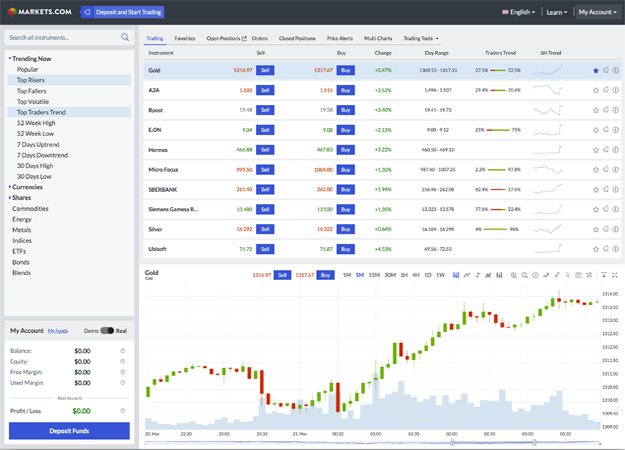Screen dimensions: 625x450
Task: Set price alert for Micro Focus
Action: tap(605, 169)
